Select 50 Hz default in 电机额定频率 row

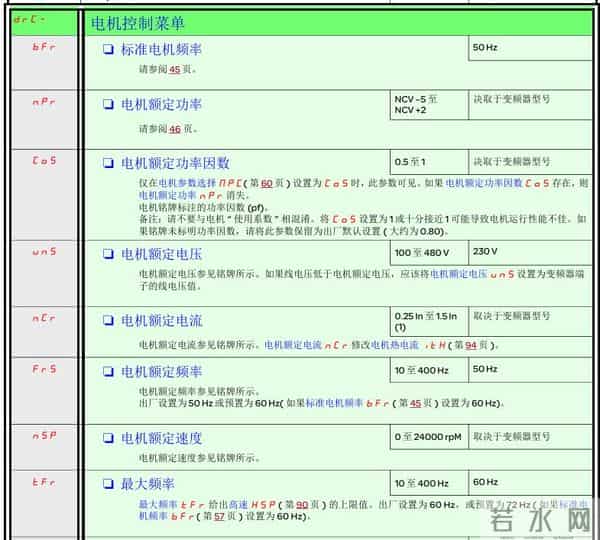(530, 370)
